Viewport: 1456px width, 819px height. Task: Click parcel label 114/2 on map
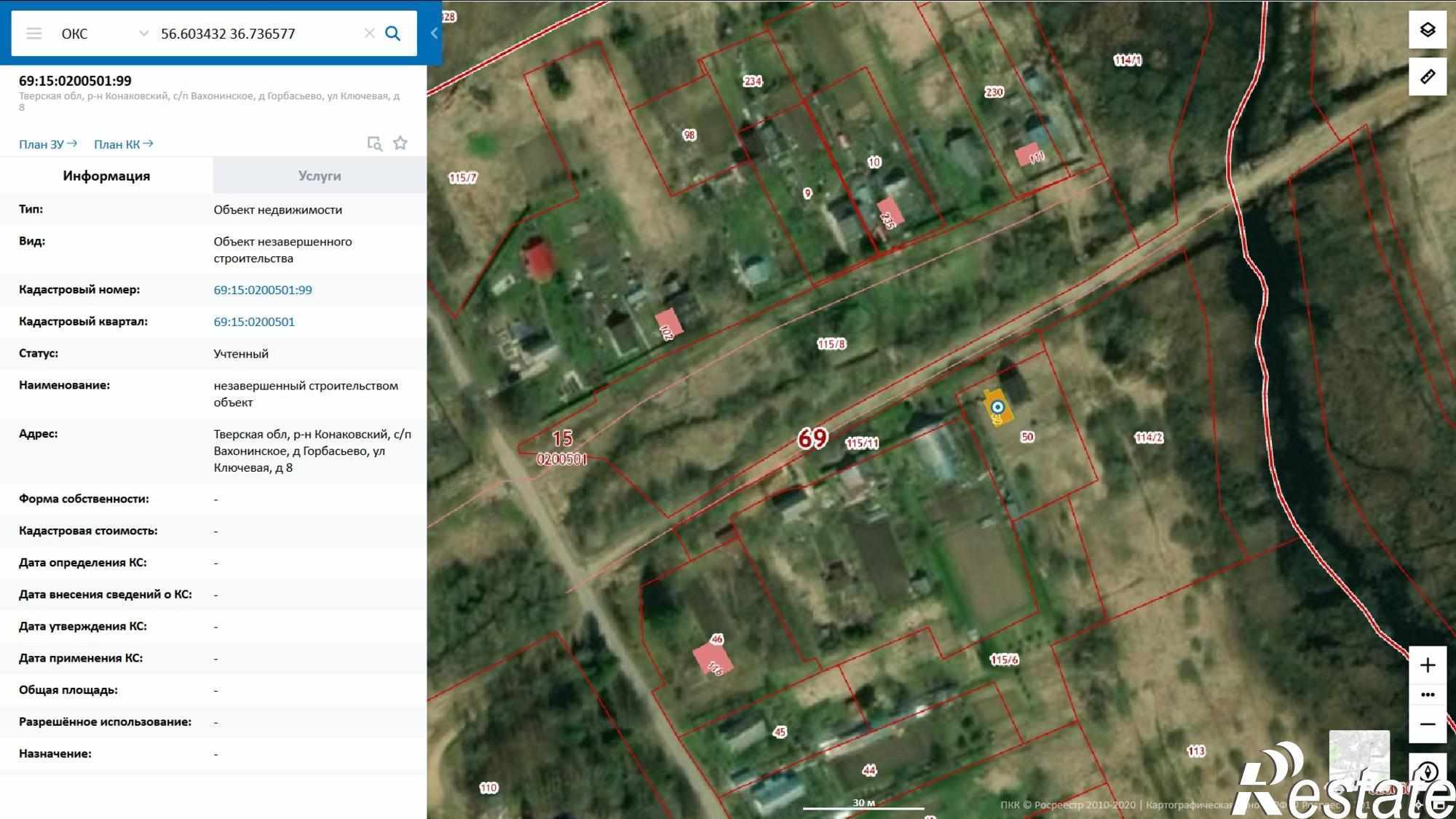coord(1149,437)
